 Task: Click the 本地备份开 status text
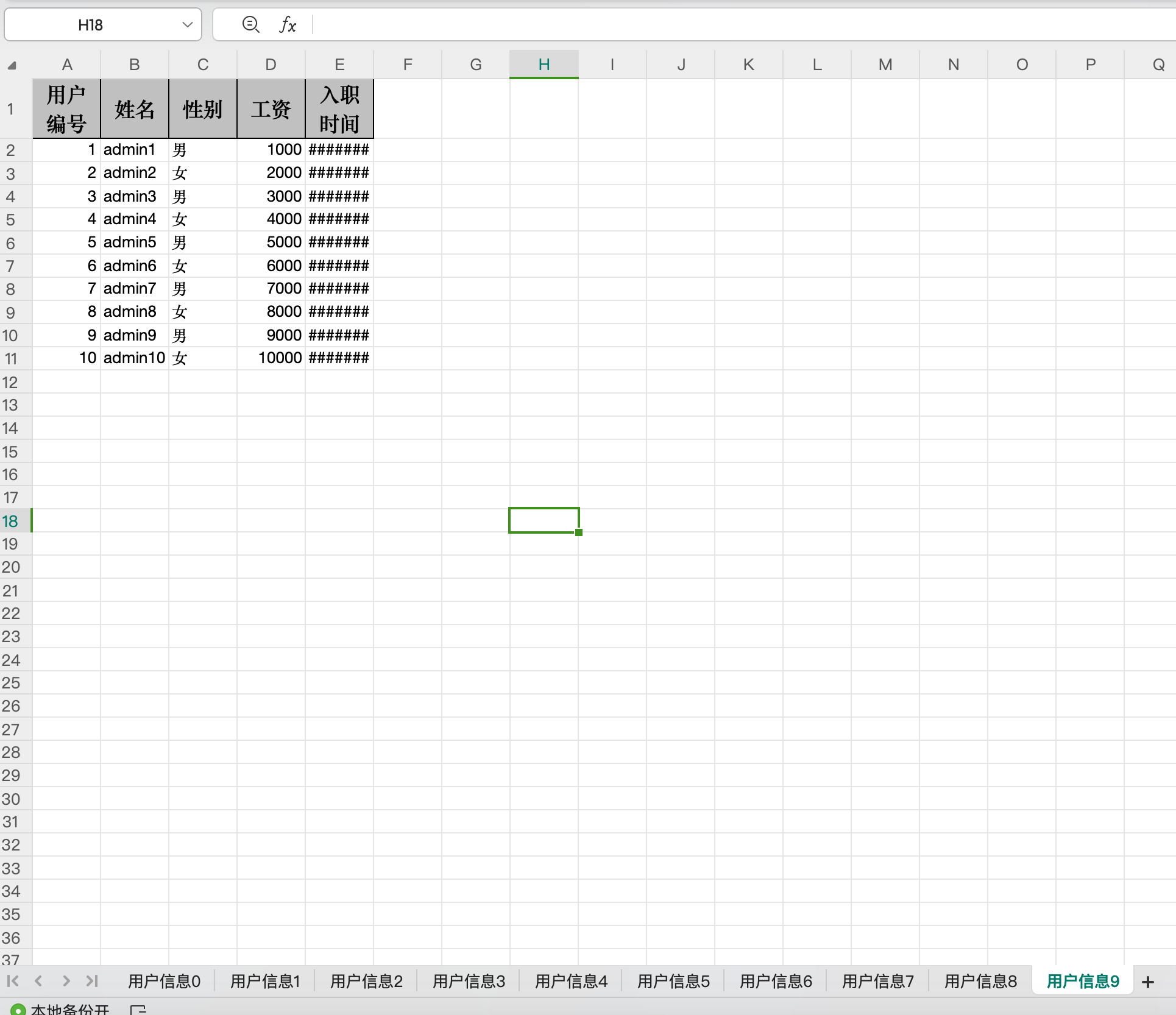[70, 1009]
